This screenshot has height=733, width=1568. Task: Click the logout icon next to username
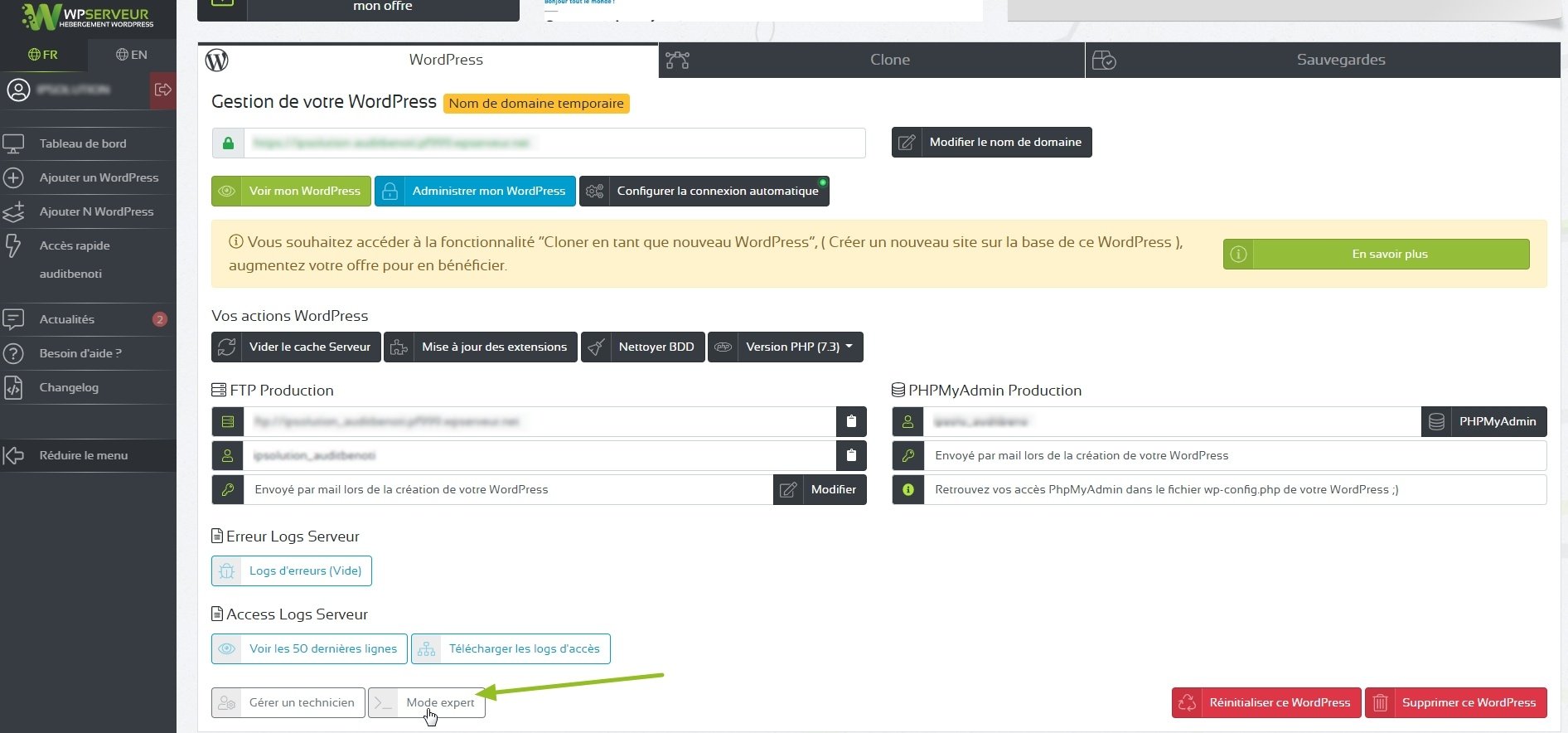[163, 90]
